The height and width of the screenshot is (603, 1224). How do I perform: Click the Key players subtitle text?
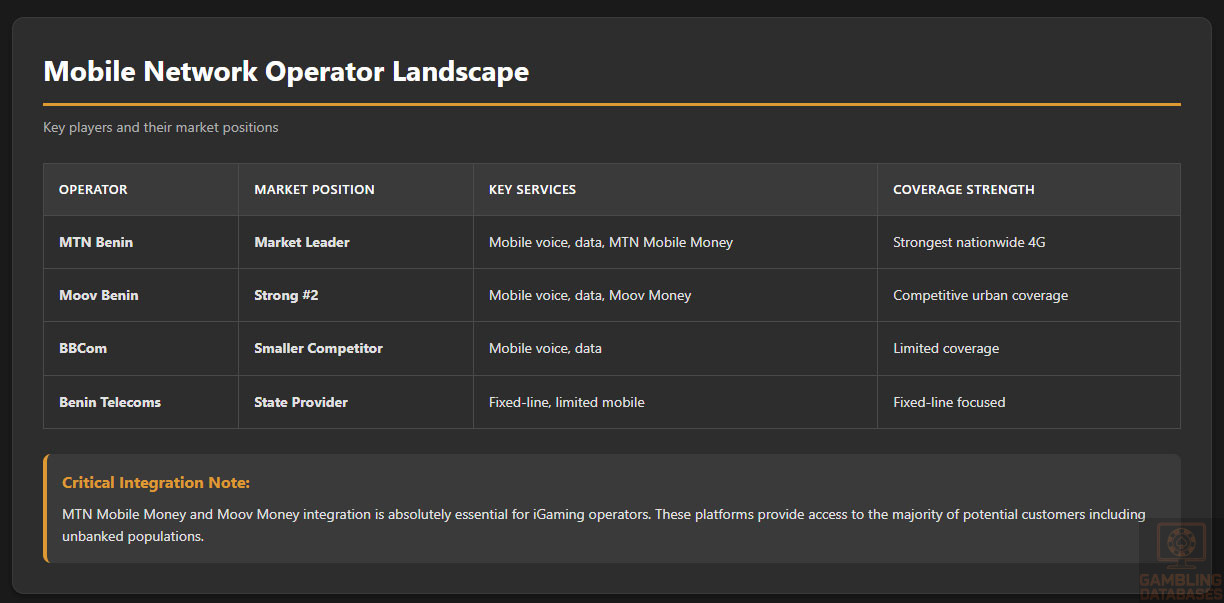(x=160, y=127)
